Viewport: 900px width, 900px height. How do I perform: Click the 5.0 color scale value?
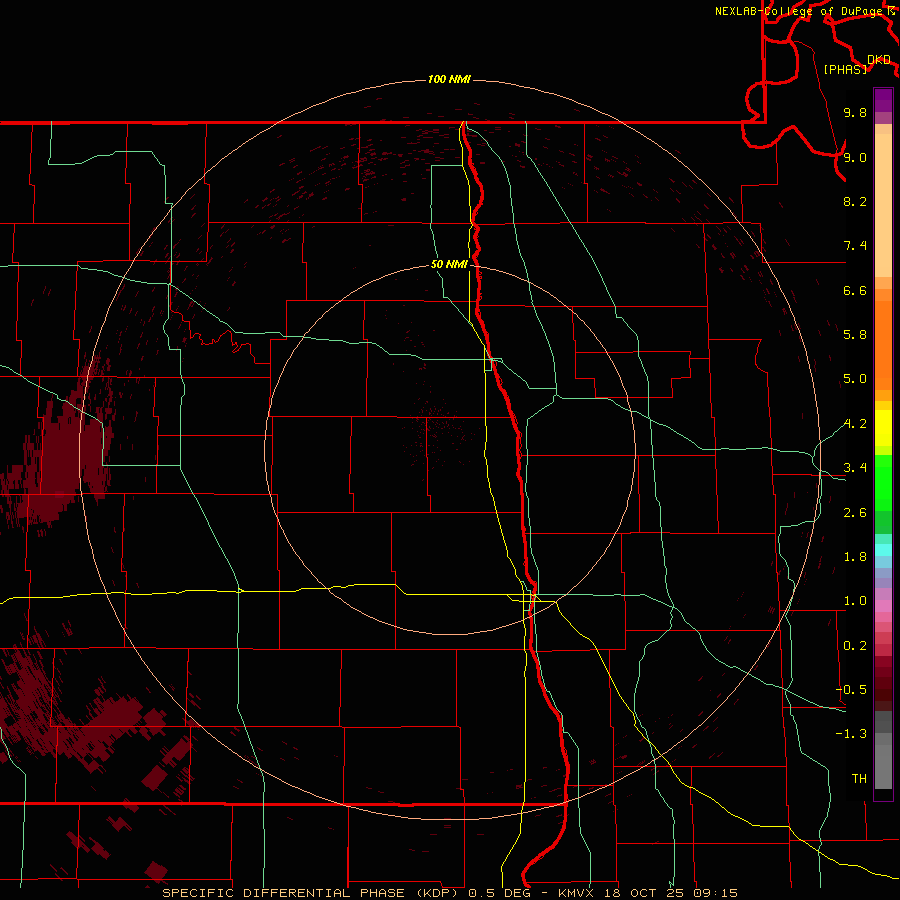click(855, 379)
